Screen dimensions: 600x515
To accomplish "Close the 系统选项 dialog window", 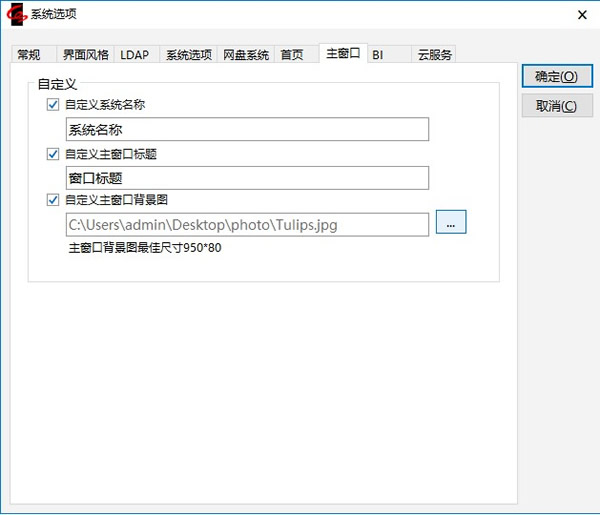I will point(582,14).
